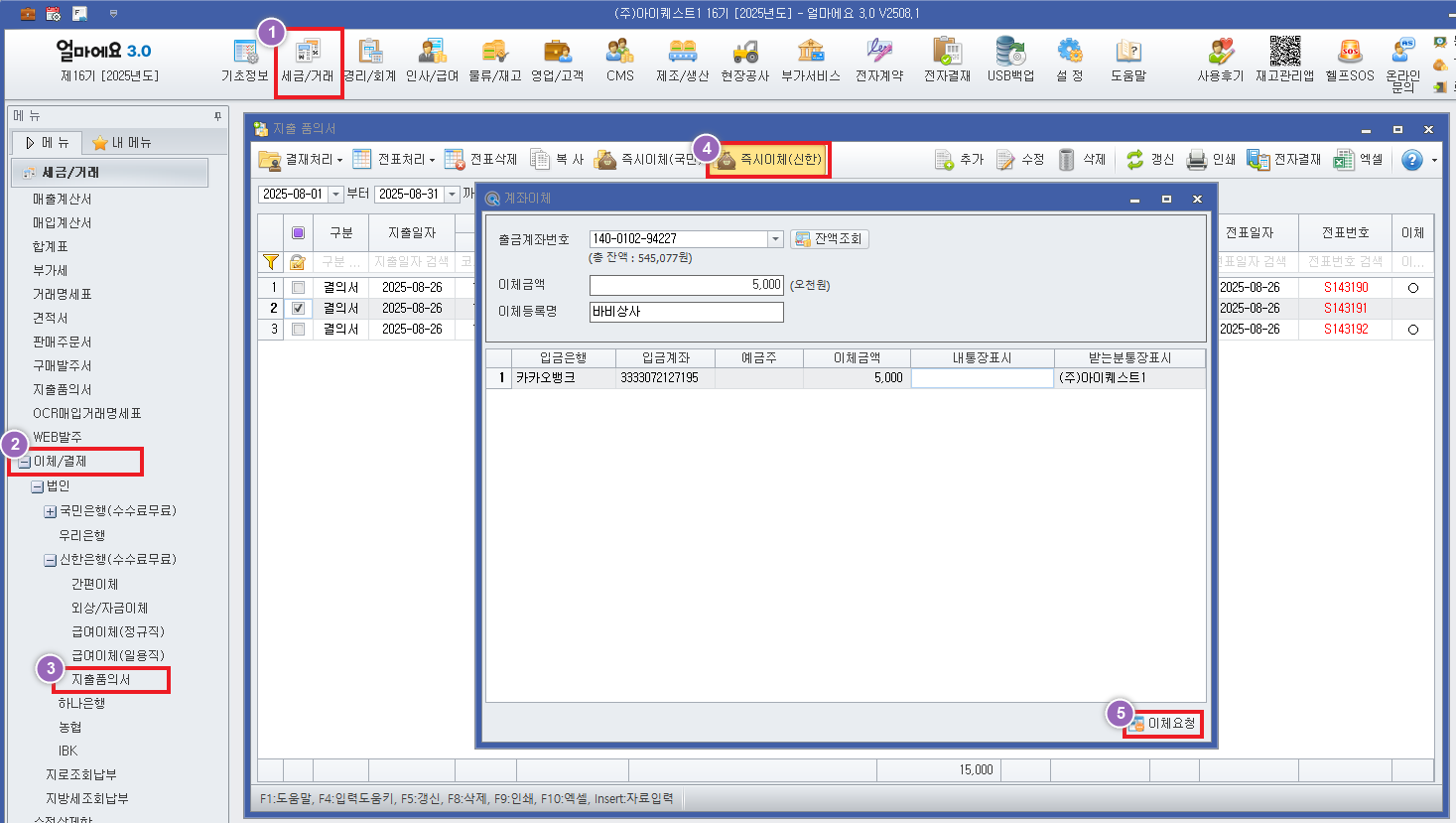Image resolution: width=1456 pixels, height=823 pixels.
Task: Switch to the 내 메뉴 tab
Action: pos(121,143)
